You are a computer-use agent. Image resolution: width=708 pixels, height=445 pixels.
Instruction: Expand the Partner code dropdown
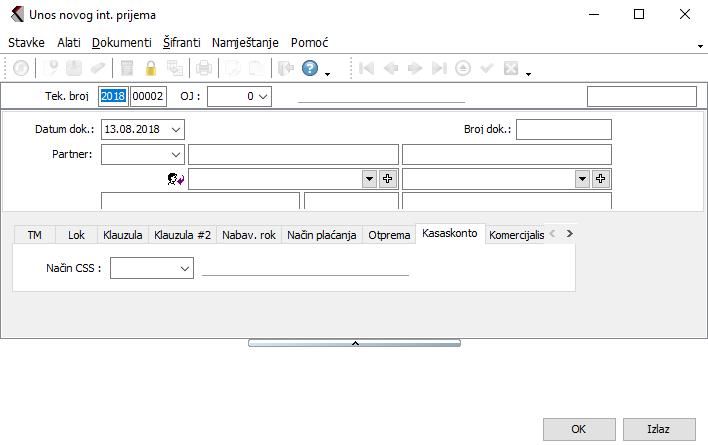point(176,154)
